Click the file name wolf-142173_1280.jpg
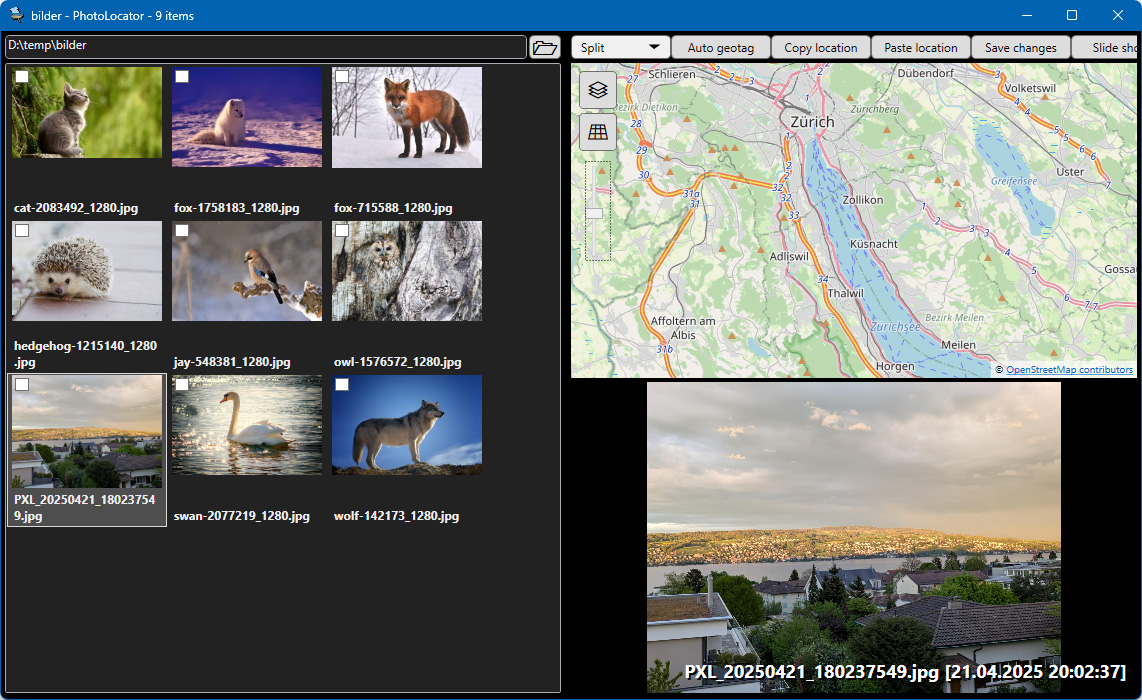This screenshot has width=1142, height=700. point(396,516)
